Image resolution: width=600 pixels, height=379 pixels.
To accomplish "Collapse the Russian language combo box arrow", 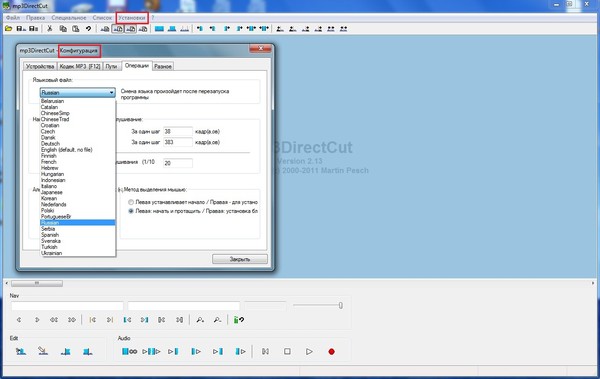I will (111, 92).
